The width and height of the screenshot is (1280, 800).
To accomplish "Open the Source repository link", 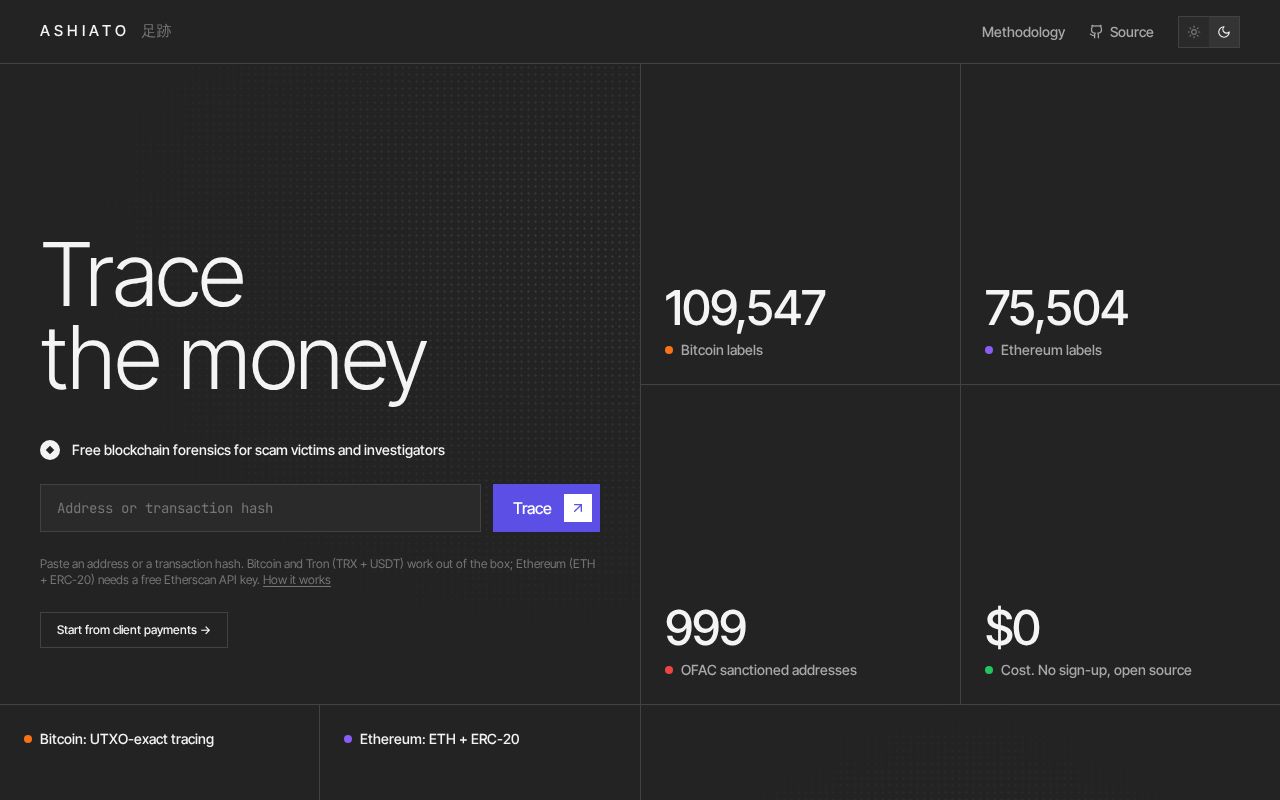I will coord(1121,32).
